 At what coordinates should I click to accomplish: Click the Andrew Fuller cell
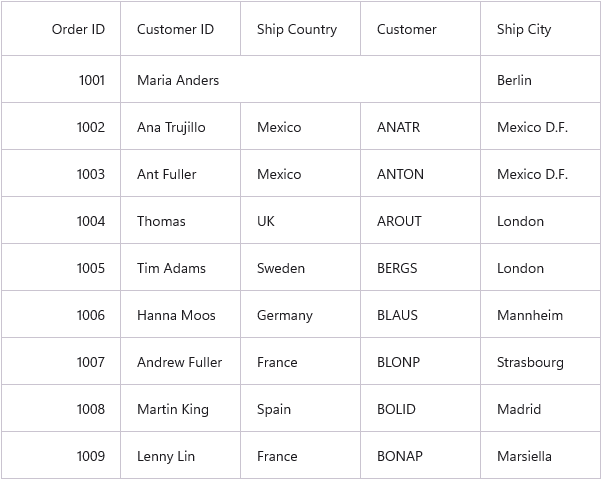click(180, 361)
